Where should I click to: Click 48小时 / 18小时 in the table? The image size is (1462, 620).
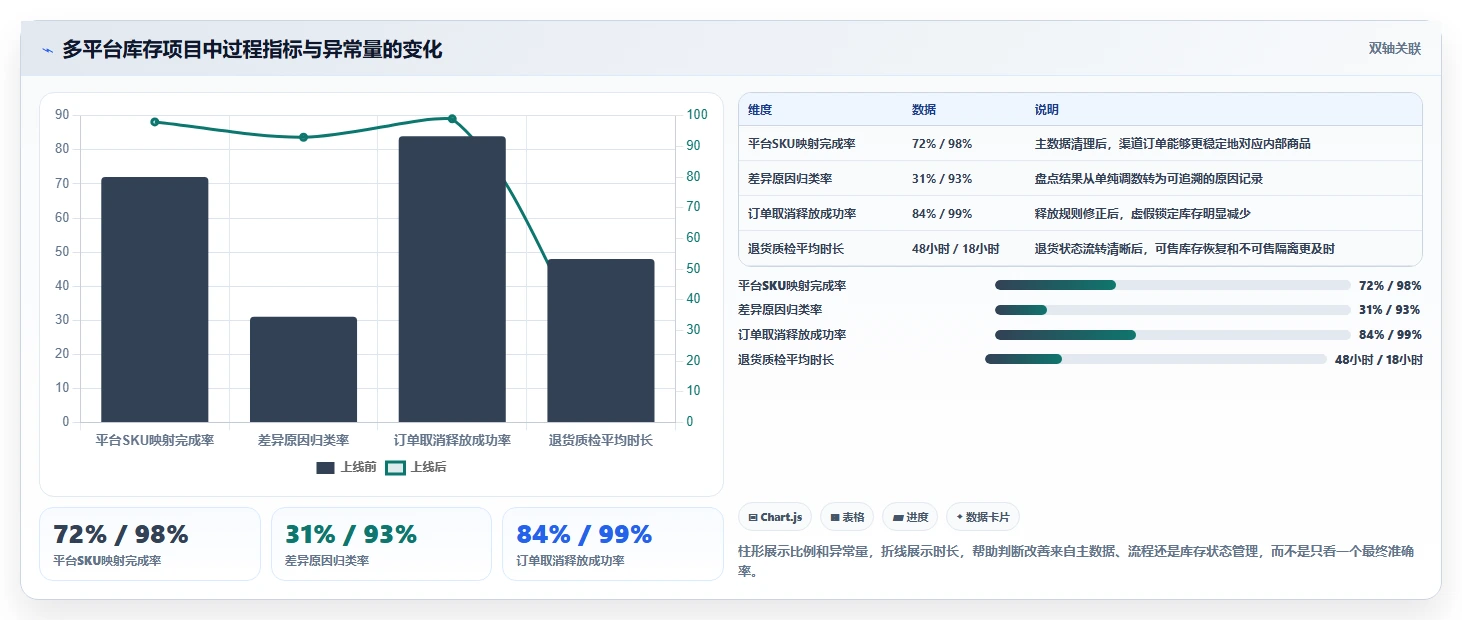956,248
